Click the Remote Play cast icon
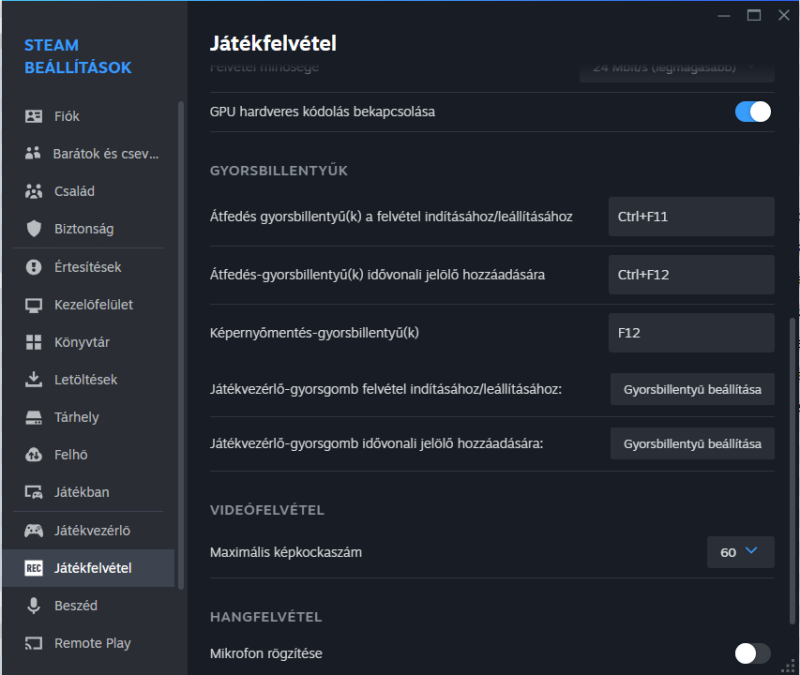Viewport: 800px width, 675px height. (34, 643)
